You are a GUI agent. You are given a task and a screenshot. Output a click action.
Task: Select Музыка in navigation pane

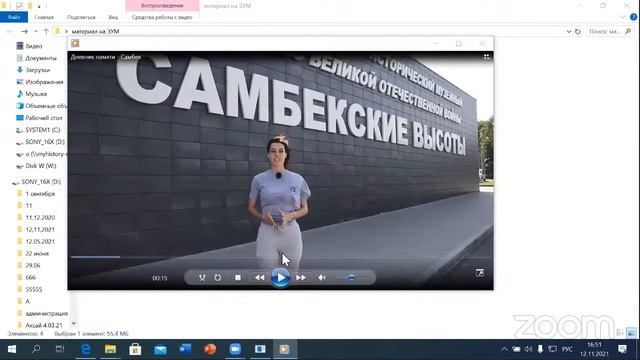coord(32,94)
